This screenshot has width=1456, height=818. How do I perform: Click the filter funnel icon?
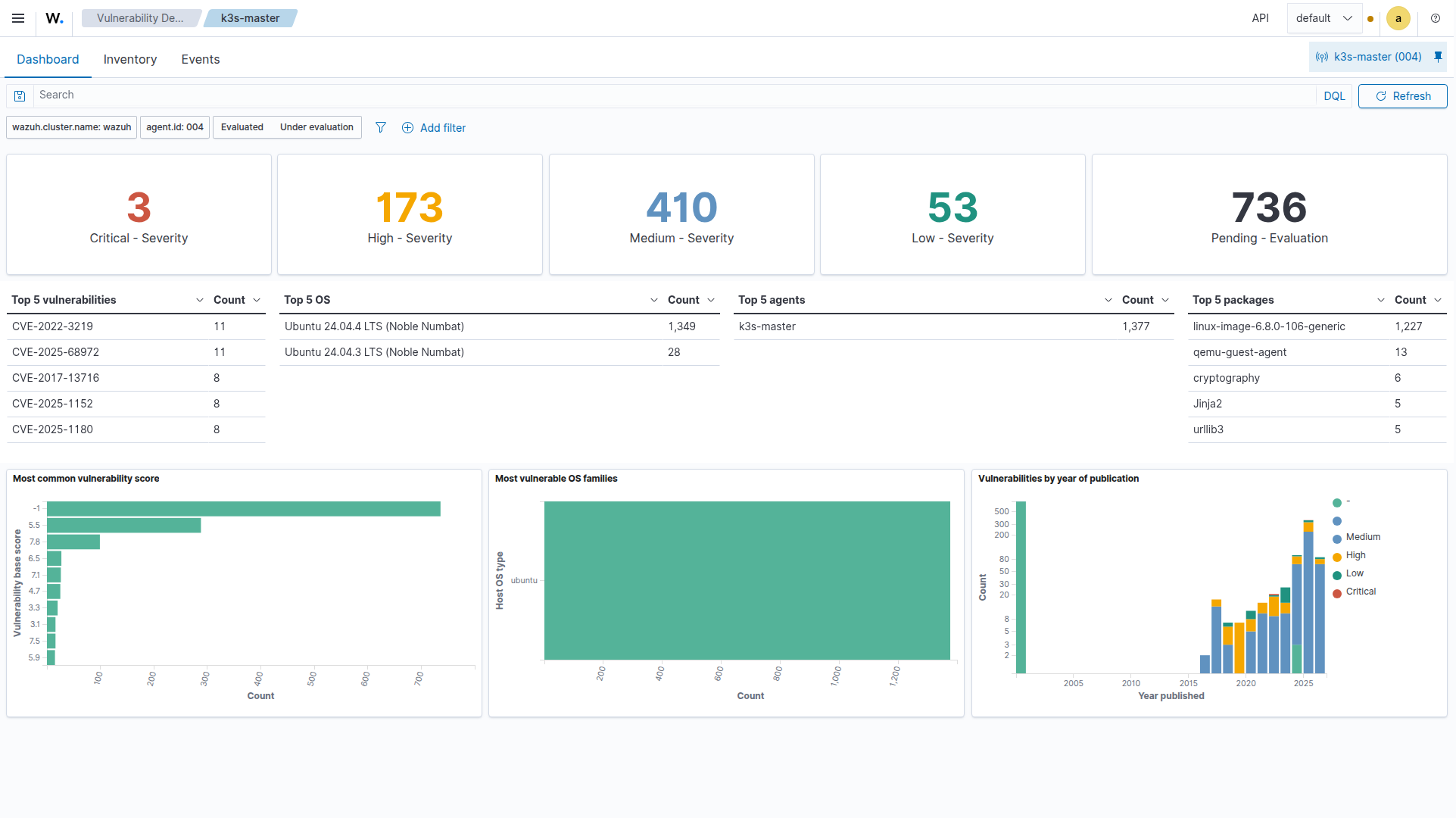point(381,127)
